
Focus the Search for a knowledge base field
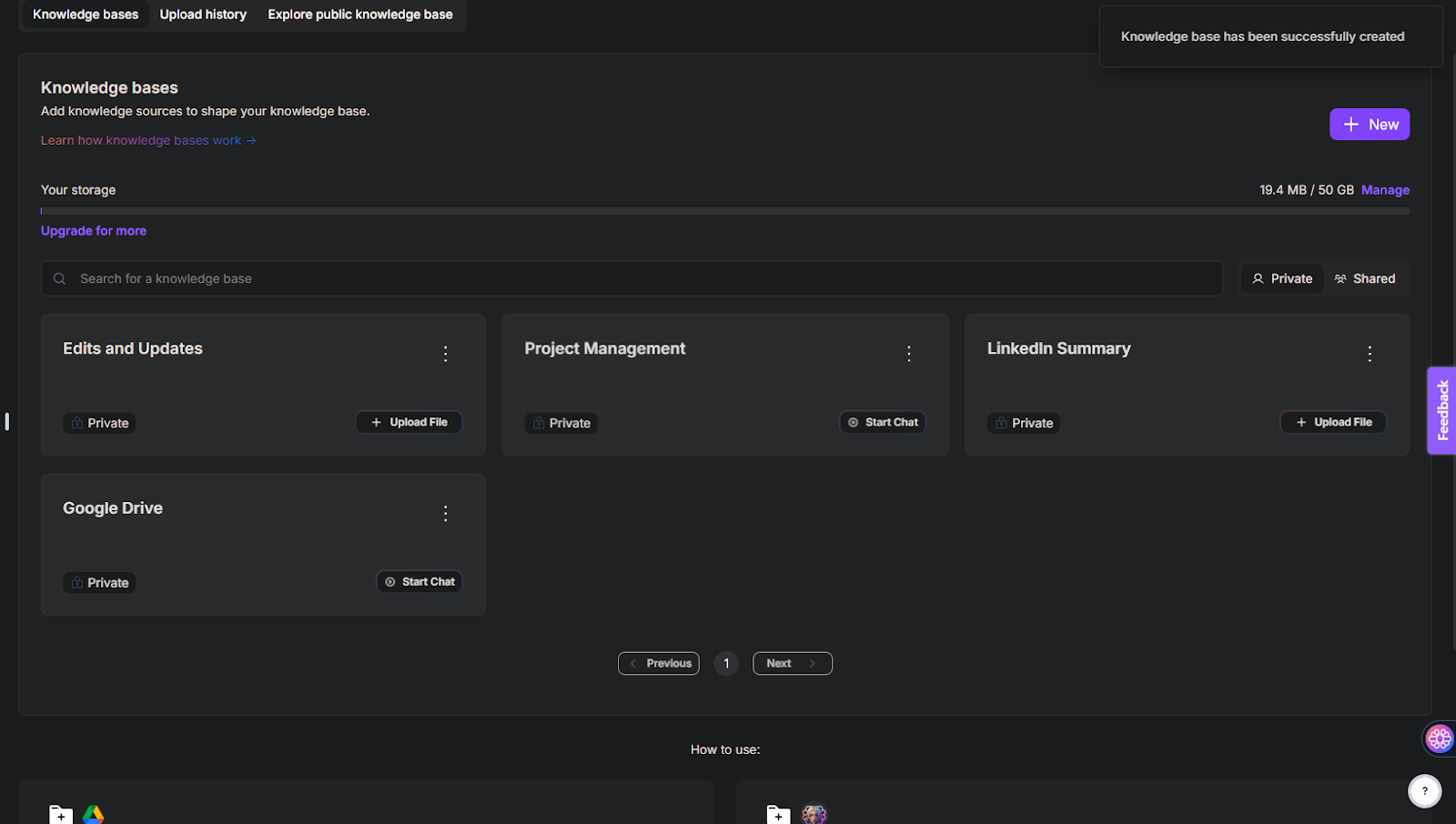coord(632,278)
